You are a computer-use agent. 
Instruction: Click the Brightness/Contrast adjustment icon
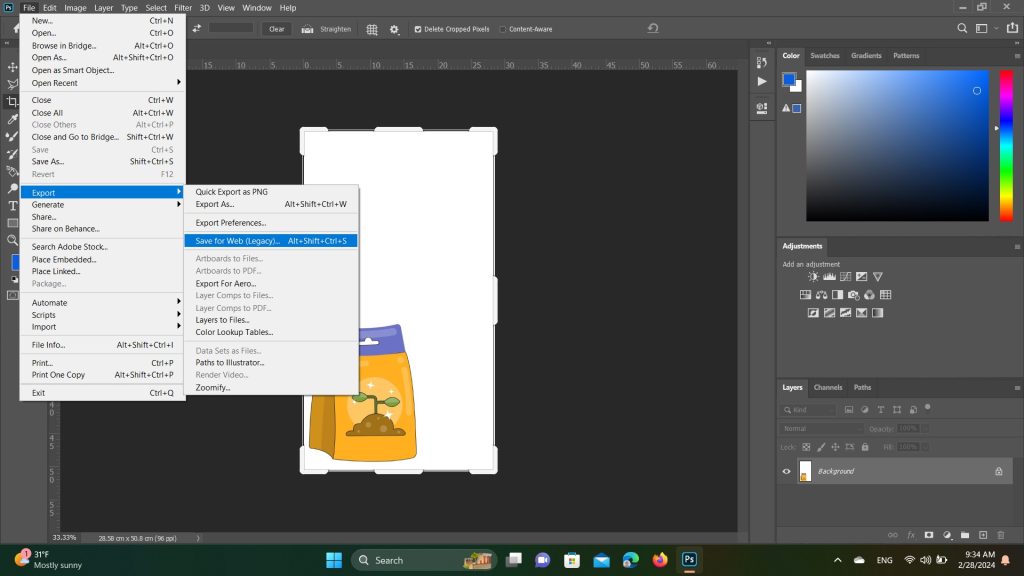[x=813, y=277]
